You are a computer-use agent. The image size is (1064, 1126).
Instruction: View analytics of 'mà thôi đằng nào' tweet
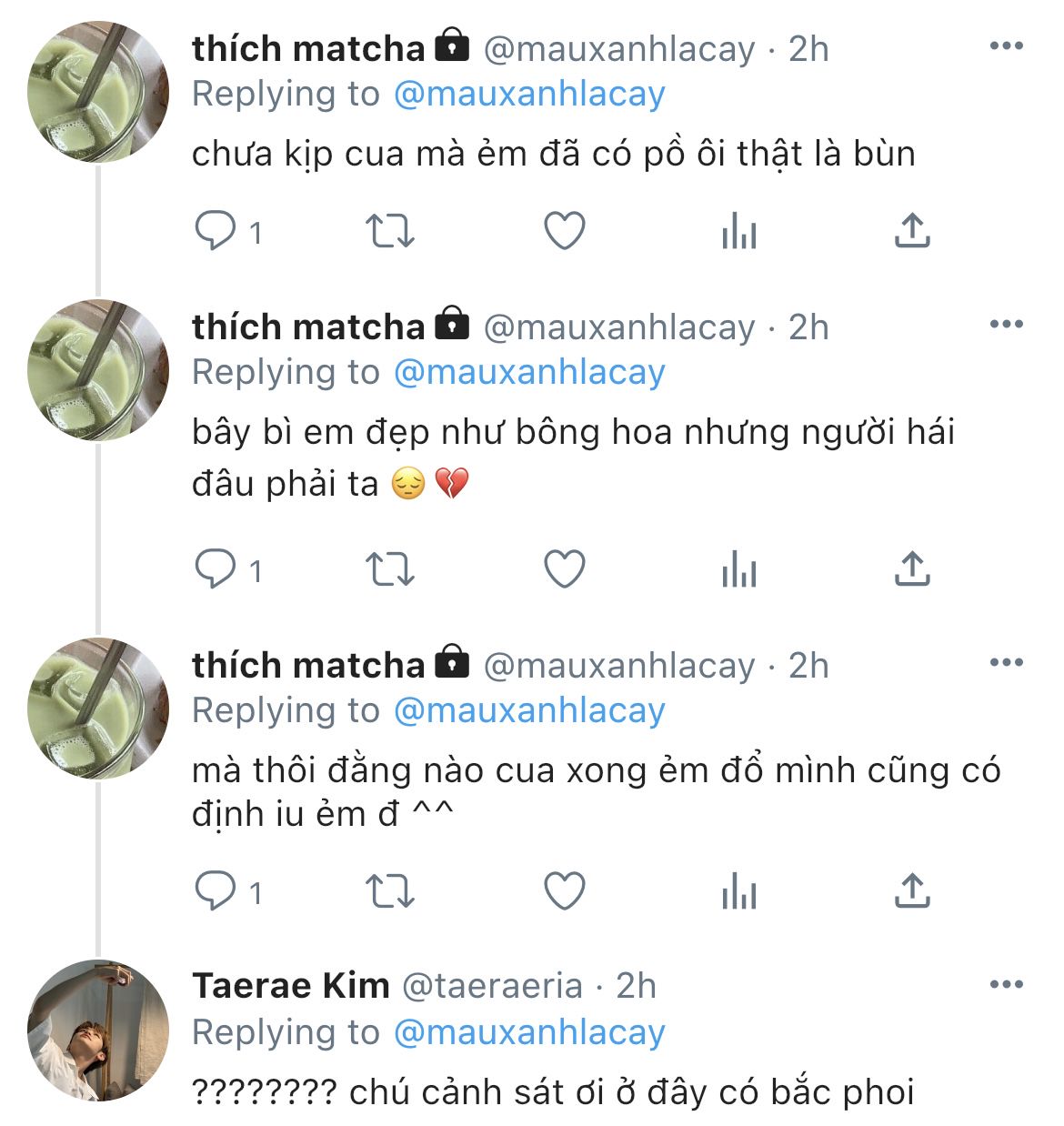(738, 891)
